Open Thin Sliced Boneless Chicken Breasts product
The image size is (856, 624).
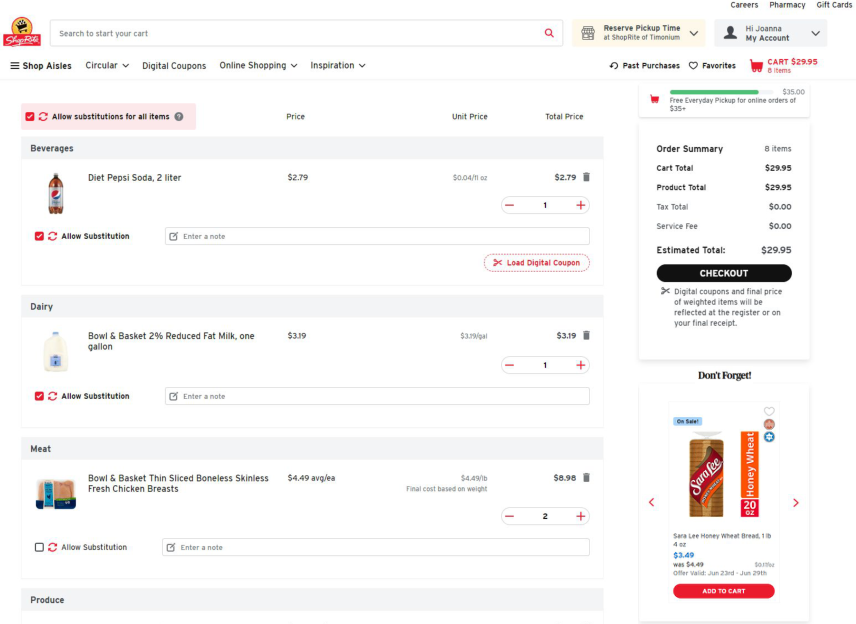pyautogui.click(x=178, y=484)
